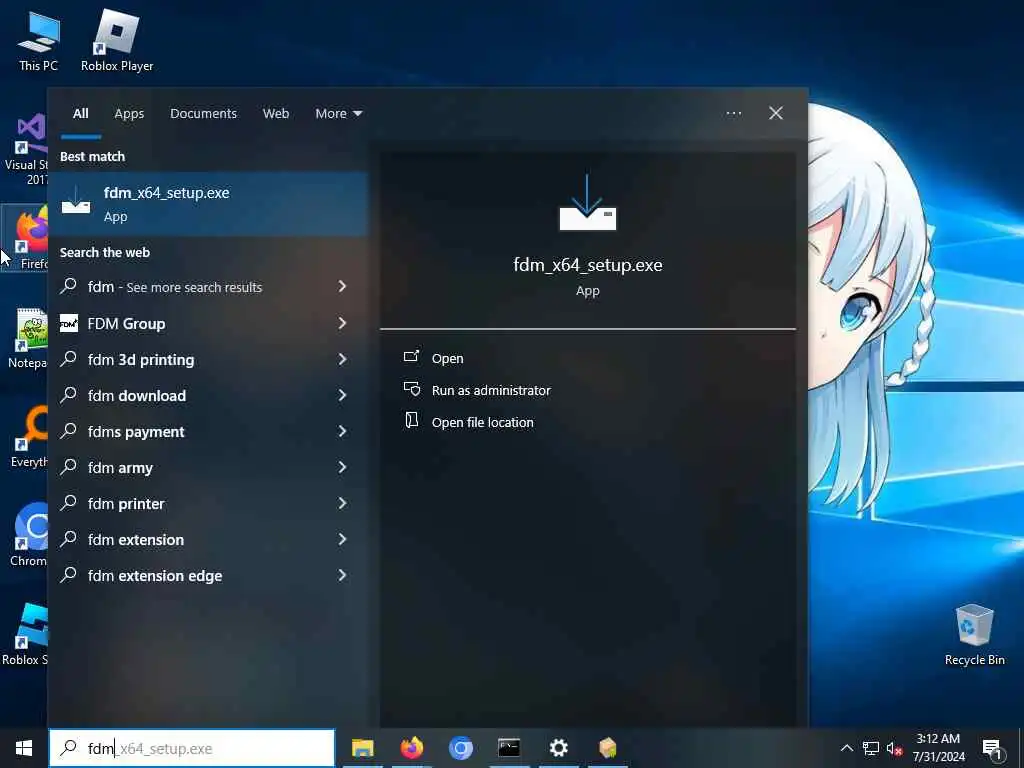Open the fdm_x64_setup.exe best match result

208,204
